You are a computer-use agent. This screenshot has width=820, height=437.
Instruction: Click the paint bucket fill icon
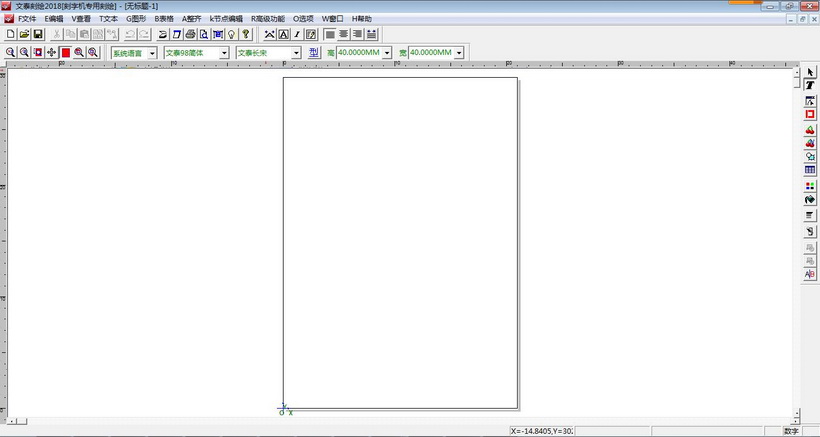pos(810,199)
